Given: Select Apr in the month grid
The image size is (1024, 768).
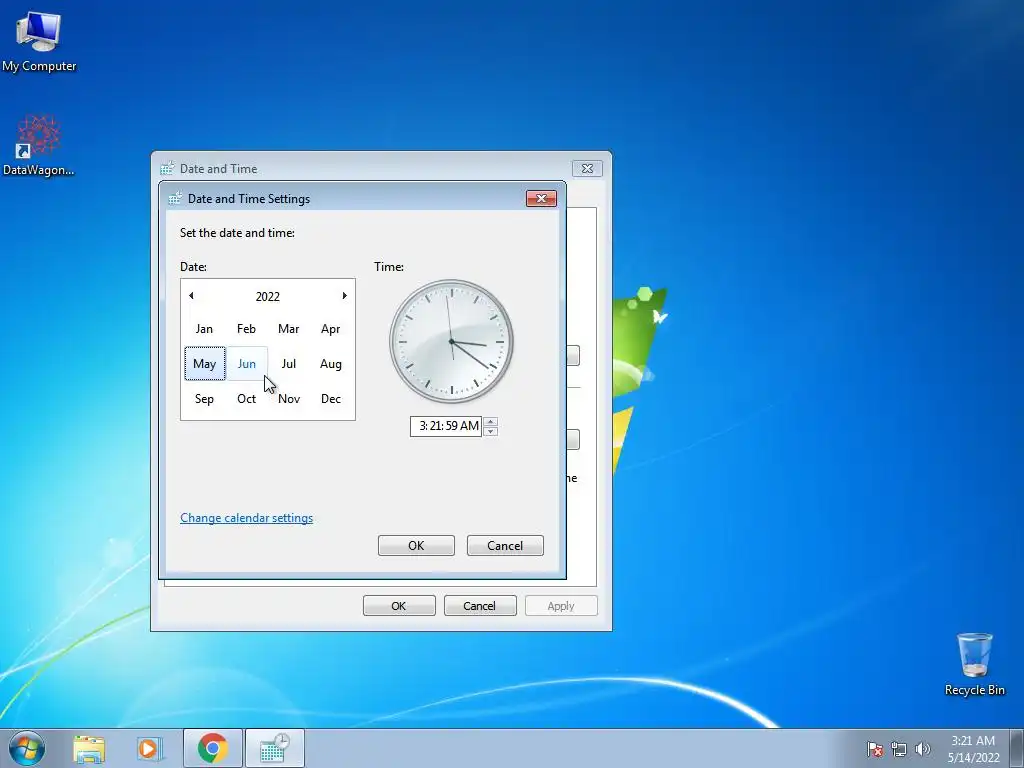Looking at the screenshot, I should tap(330, 328).
